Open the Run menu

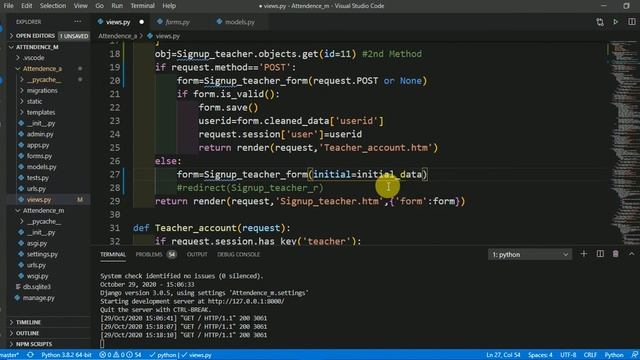[117, 6]
